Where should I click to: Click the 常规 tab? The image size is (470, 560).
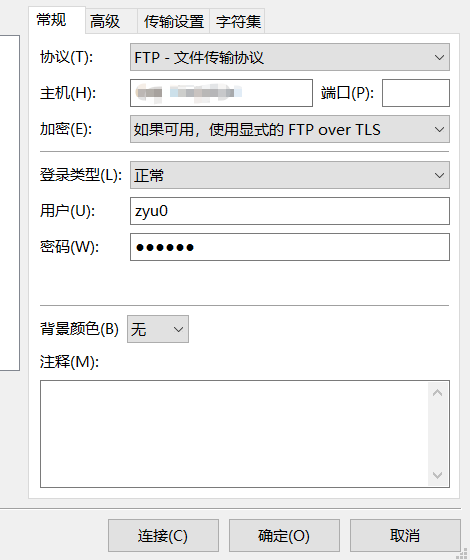pos(57,20)
